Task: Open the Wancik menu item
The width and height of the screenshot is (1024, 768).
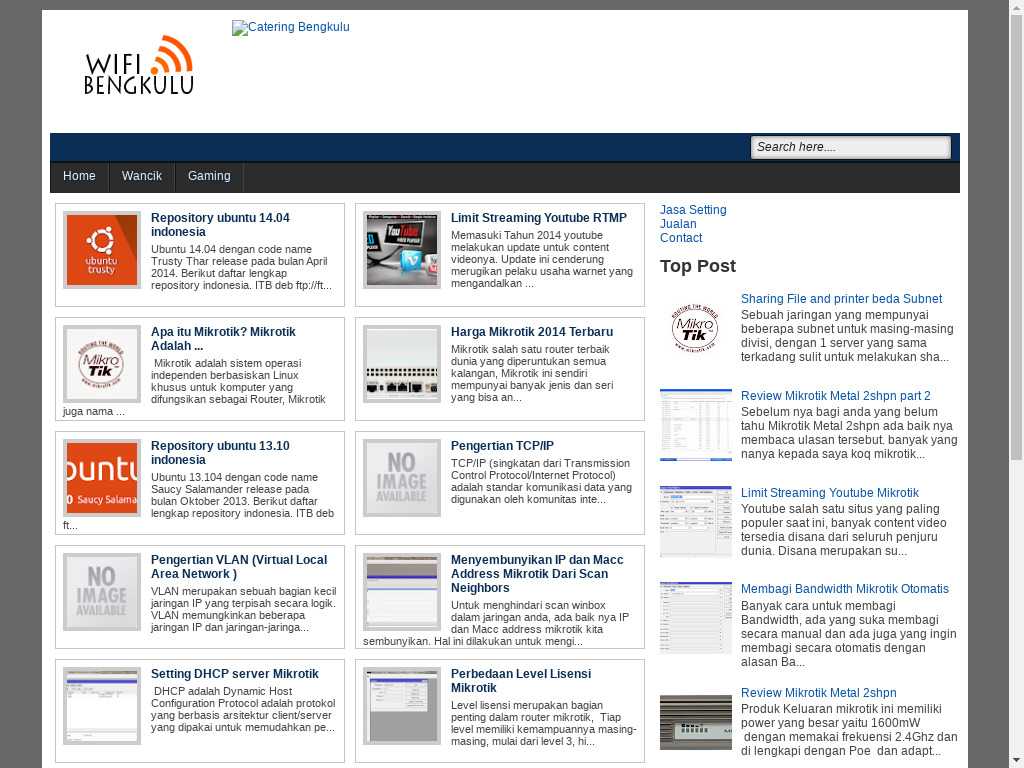Action: point(142,176)
